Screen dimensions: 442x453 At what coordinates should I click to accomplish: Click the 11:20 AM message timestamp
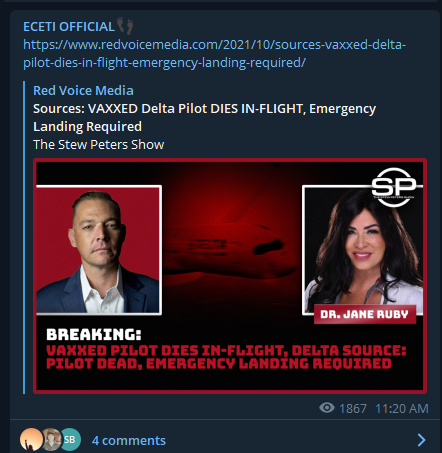[402, 408]
